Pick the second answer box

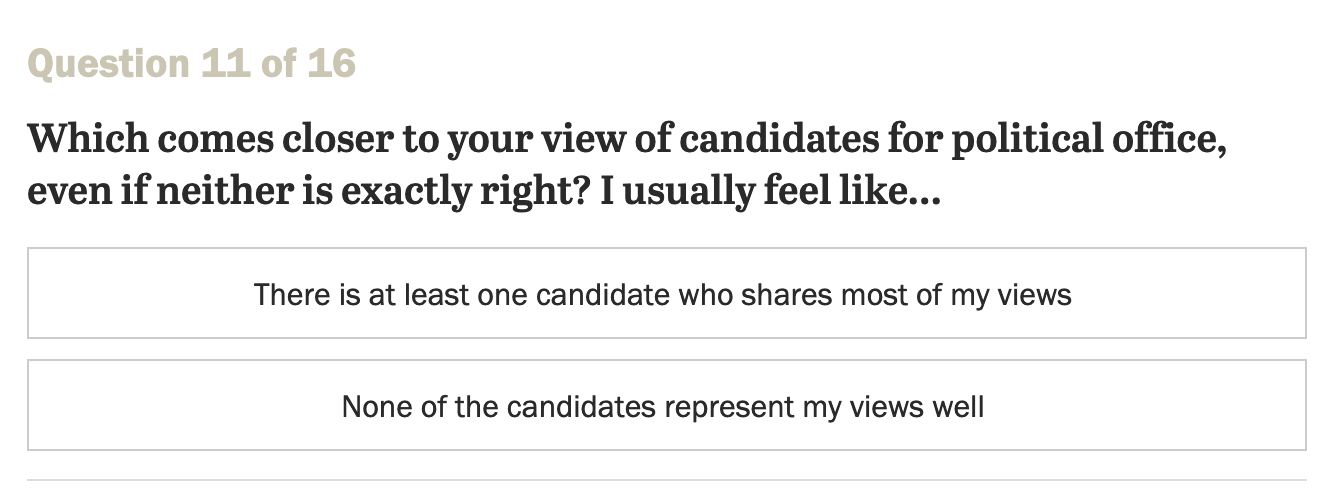pyautogui.click(x=666, y=406)
